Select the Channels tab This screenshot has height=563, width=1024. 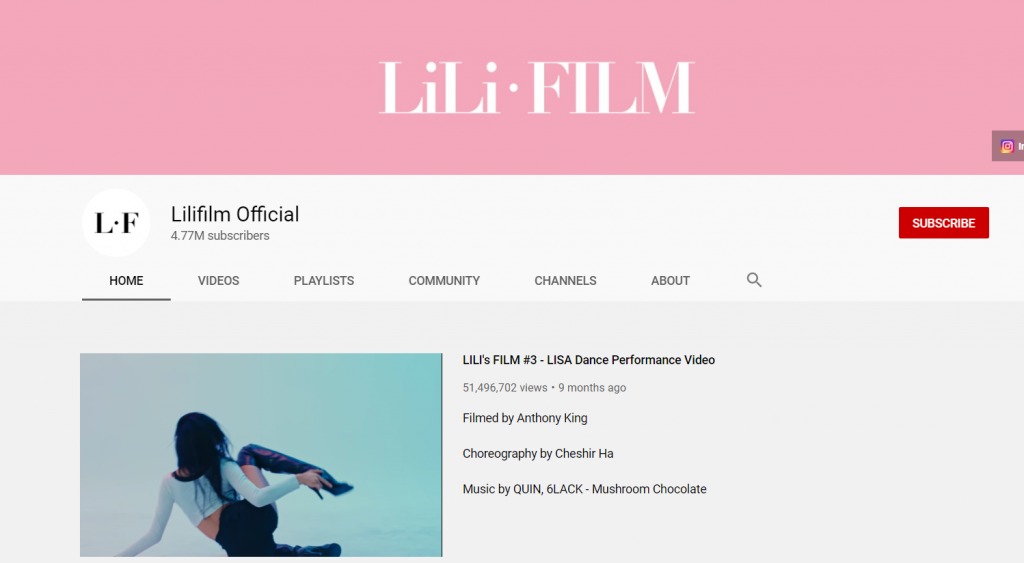(565, 281)
